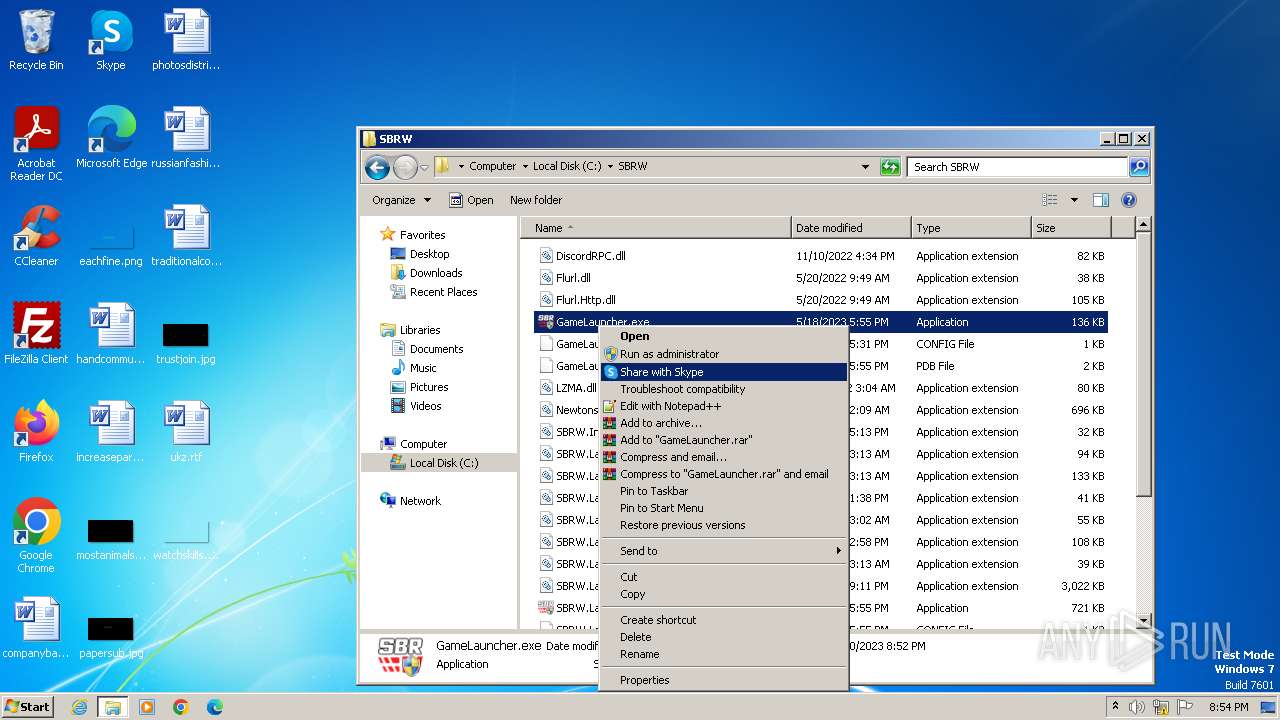Select the ukz.rtf desktop file
The width and height of the screenshot is (1280, 720).
[186, 432]
